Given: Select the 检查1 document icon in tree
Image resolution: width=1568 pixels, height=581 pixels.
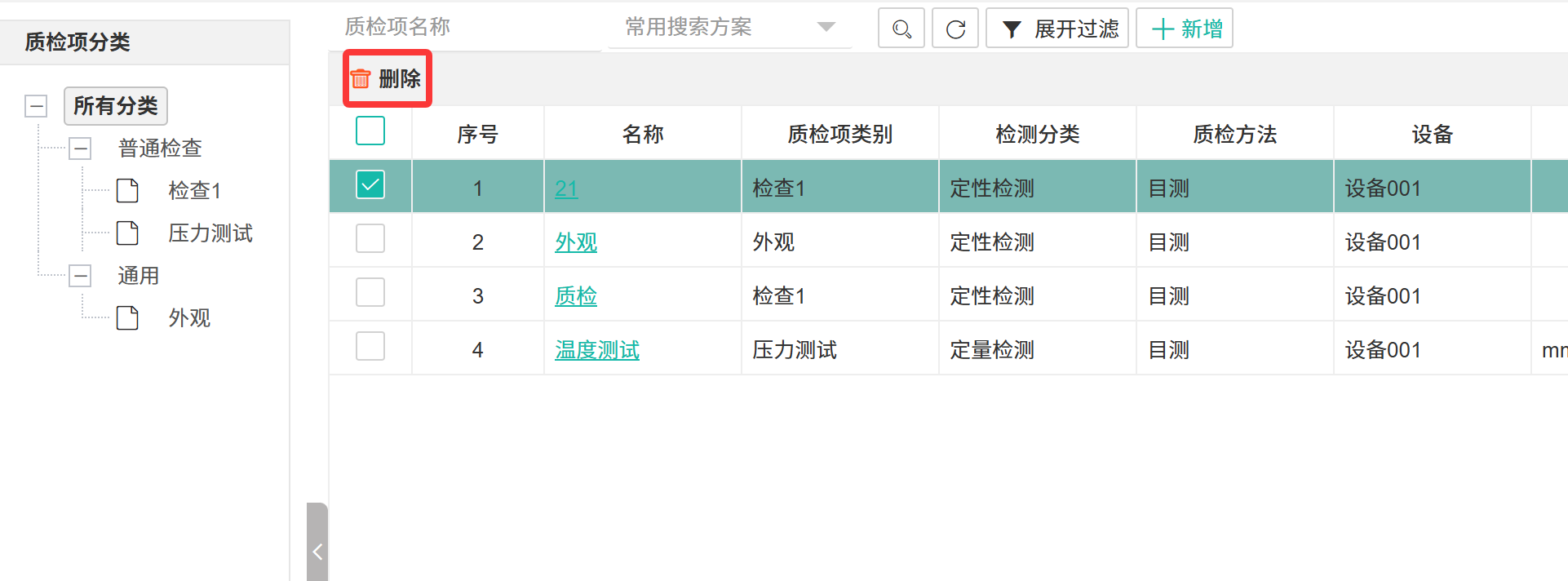Looking at the screenshot, I should point(127,190).
